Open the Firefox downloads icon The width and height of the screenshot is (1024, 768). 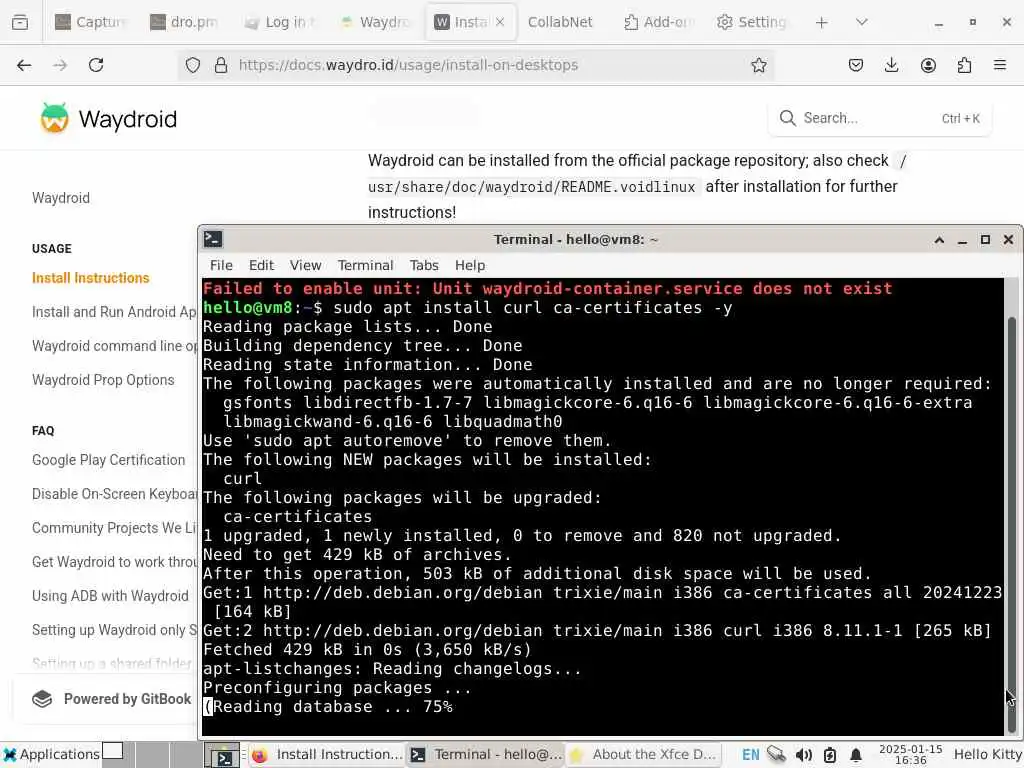pos(891,65)
